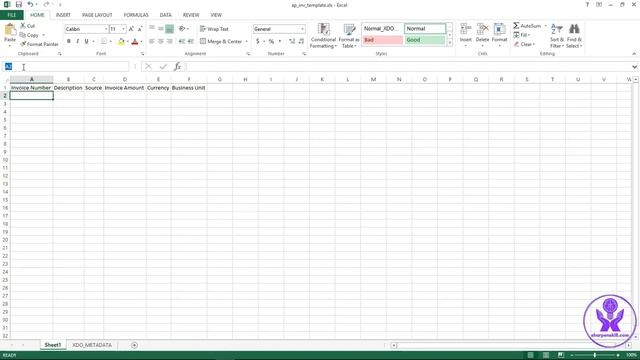This screenshot has height=360, width=640.
Task: Click AutoSum sigma icon
Action: pyautogui.click(x=516, y=26)
